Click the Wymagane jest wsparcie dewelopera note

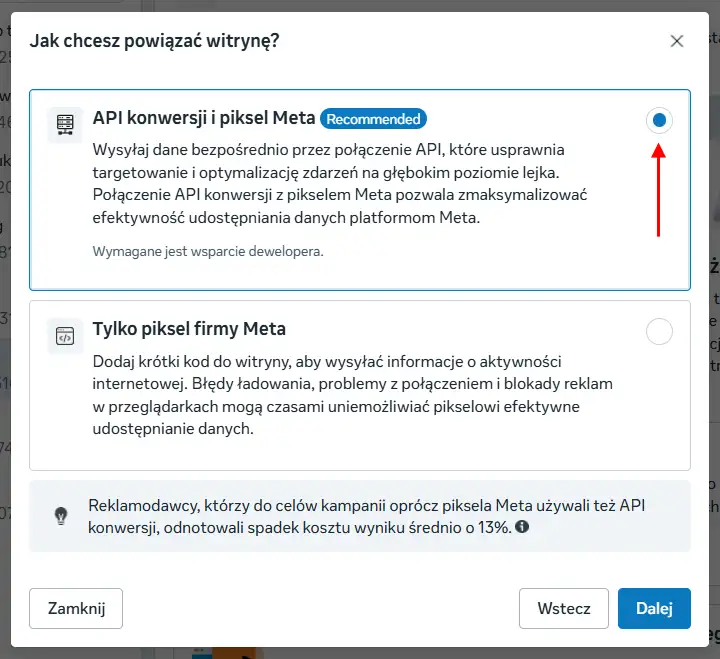(x=208, y=251)
